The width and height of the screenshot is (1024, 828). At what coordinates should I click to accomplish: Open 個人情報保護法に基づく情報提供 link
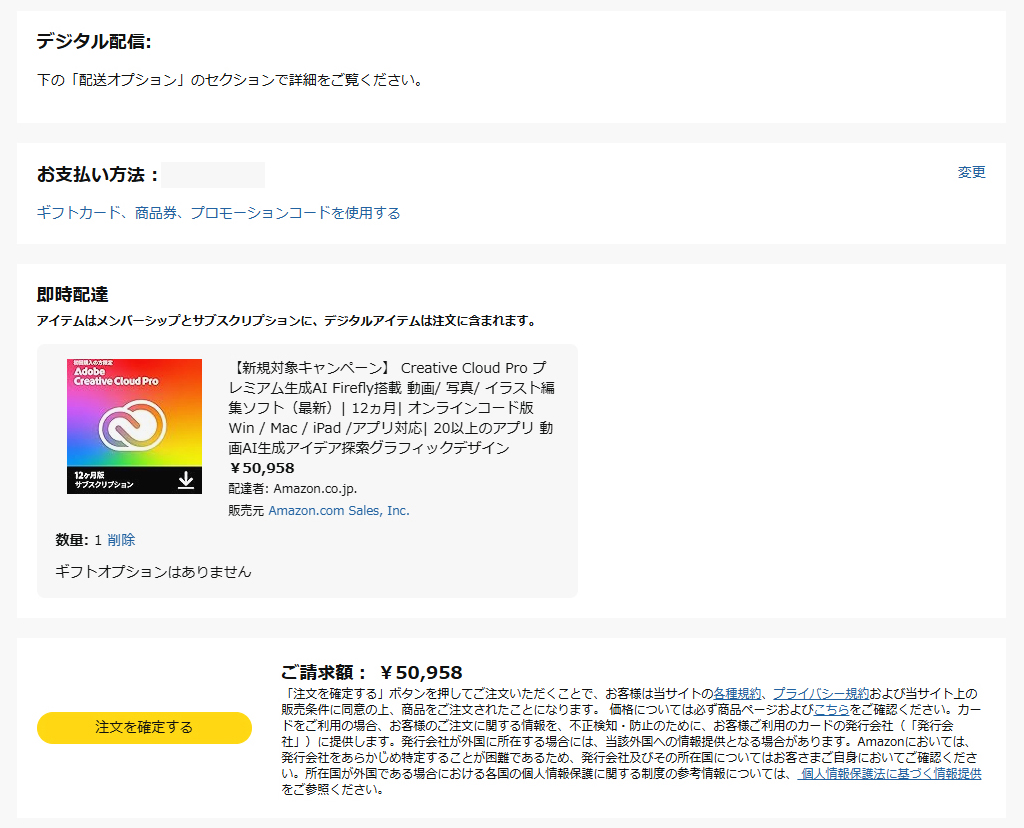890,773
